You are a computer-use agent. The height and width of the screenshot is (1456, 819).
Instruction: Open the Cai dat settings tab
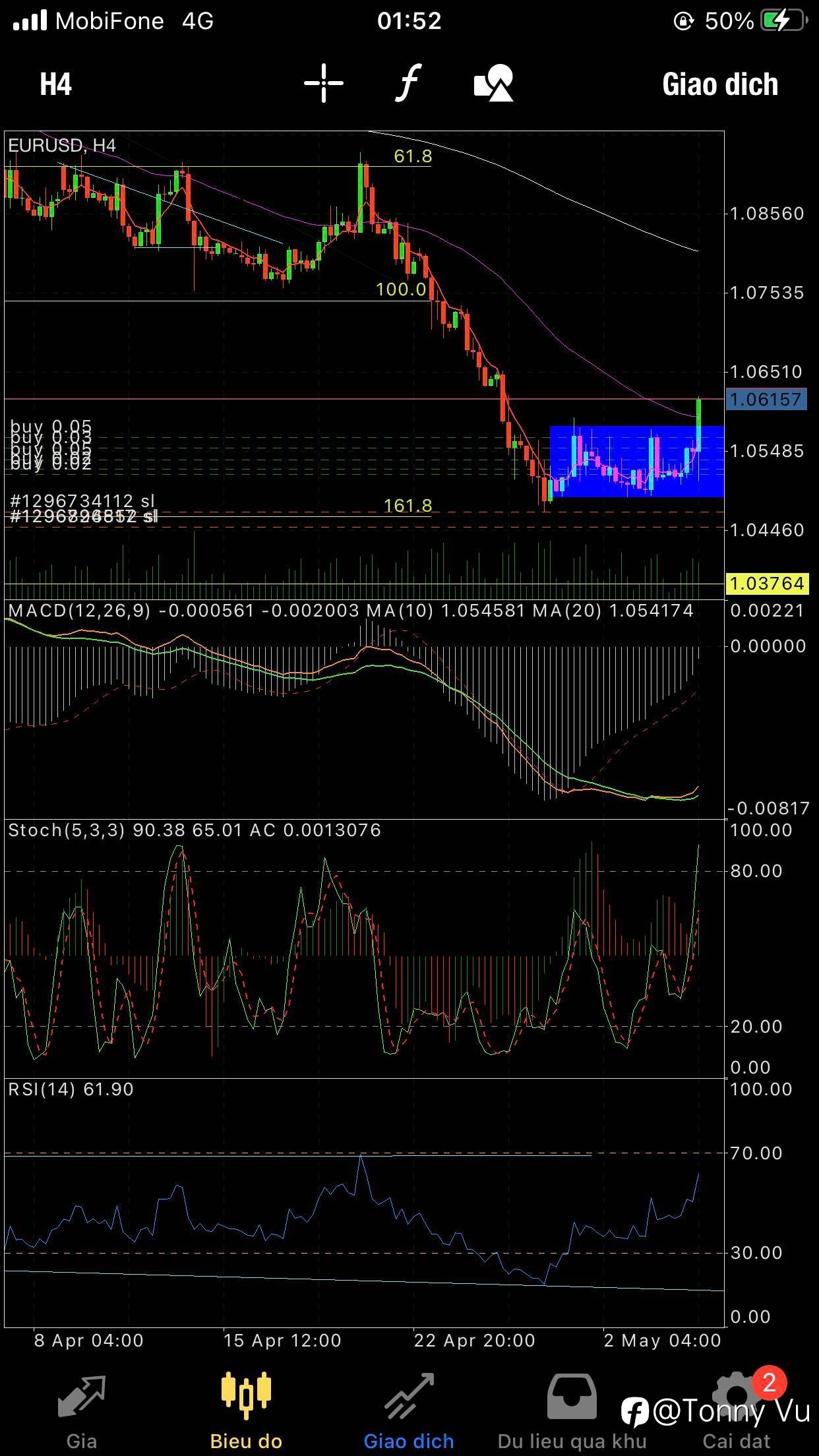click(736, 1412)
